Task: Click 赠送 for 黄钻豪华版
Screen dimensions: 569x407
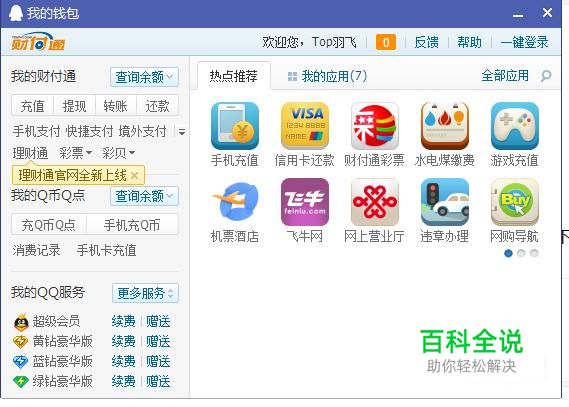Action: [x=158, y=342]
